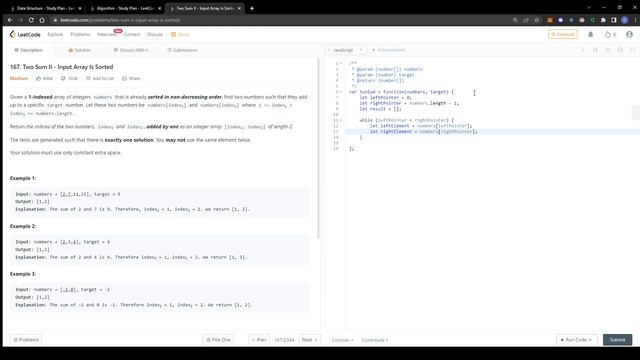
Task: Switch to the Solution tab
Action: tap(80, 50)
